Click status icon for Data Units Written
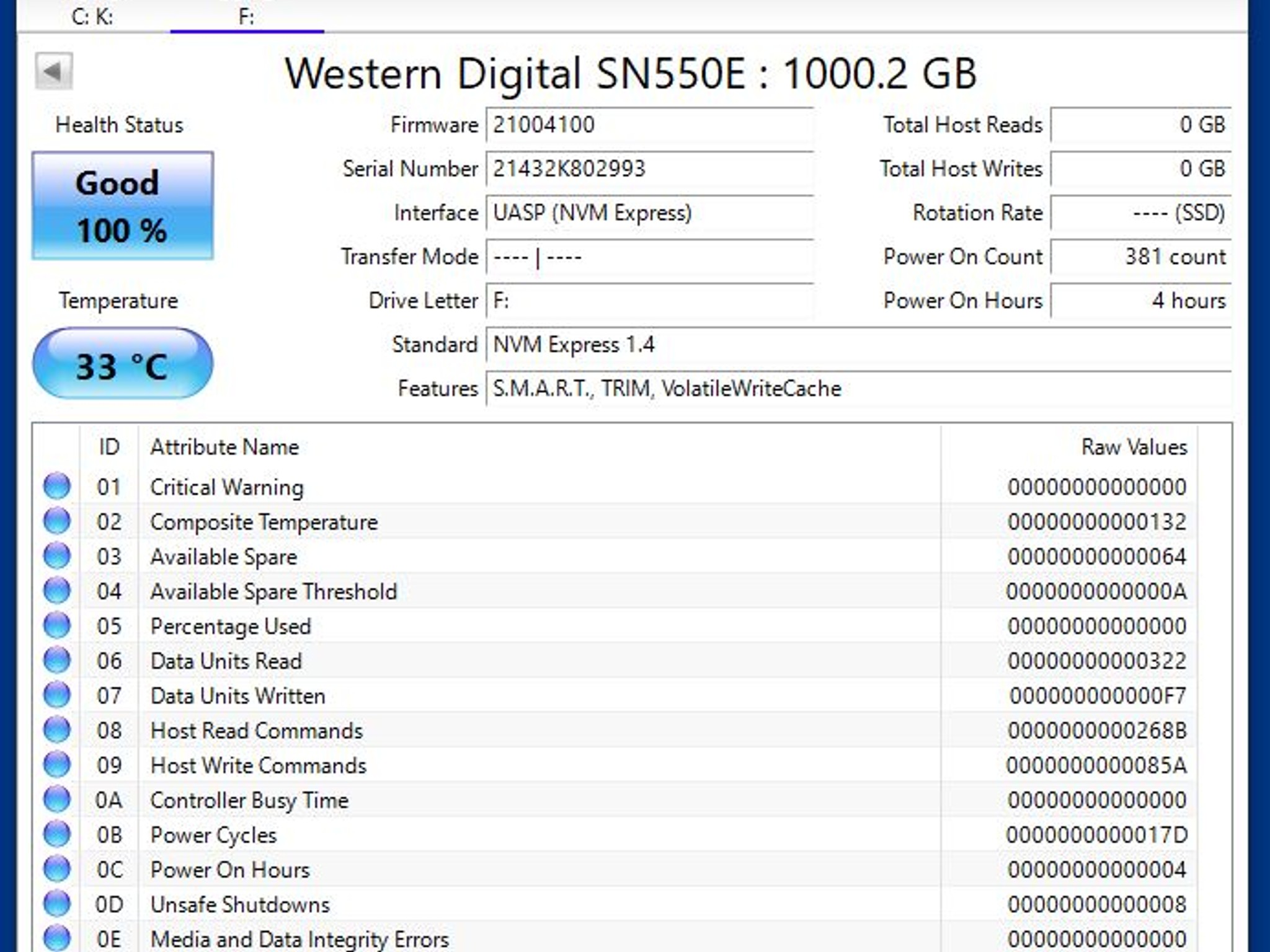This screenshot has width=1270, height=952. [x=57, y=695]
